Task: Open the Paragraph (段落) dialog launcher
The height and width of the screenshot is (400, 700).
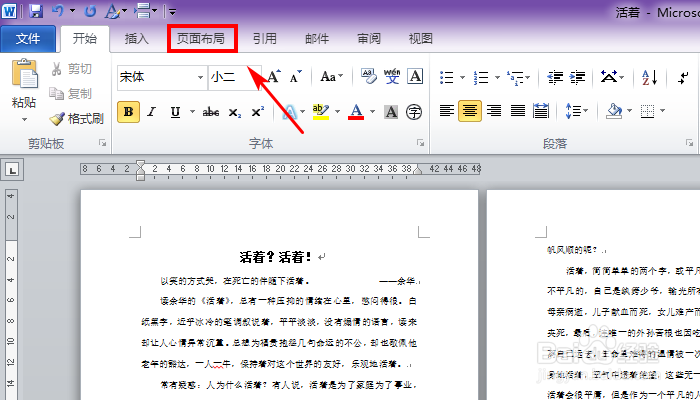Action: click(690, 143)
